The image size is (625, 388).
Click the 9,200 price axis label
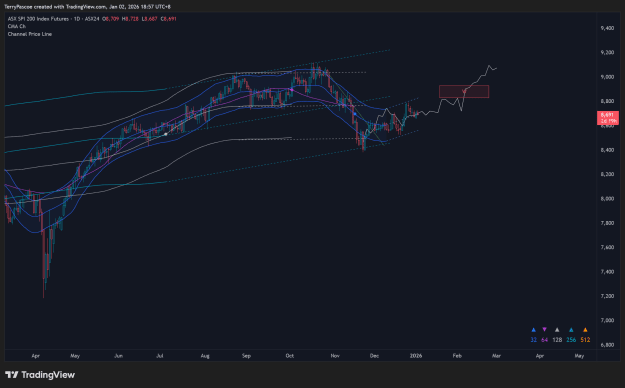[x=607, y=52]
